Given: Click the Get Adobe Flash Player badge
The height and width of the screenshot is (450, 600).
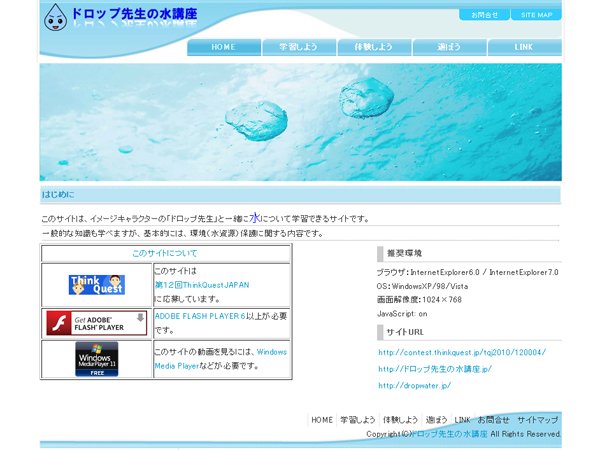Looking at the screenshot, I should [96, 323].
